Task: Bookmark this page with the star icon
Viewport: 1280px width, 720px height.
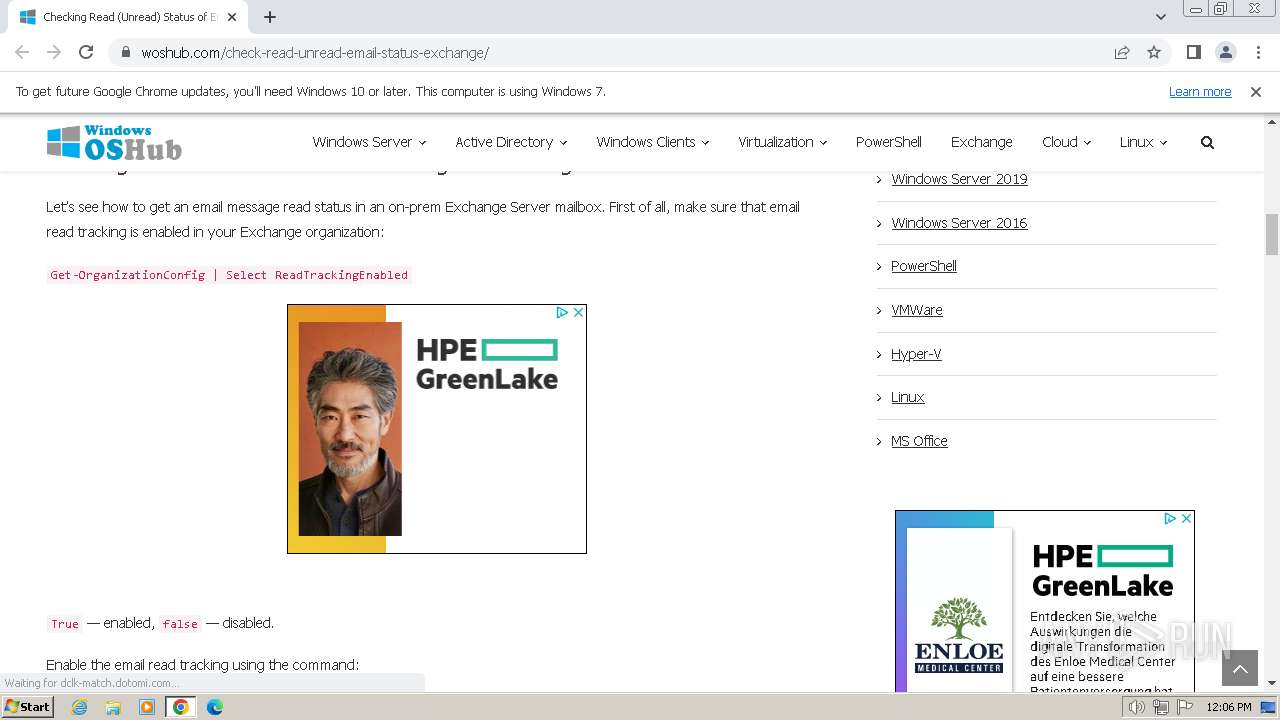Action: [1154, 52]
